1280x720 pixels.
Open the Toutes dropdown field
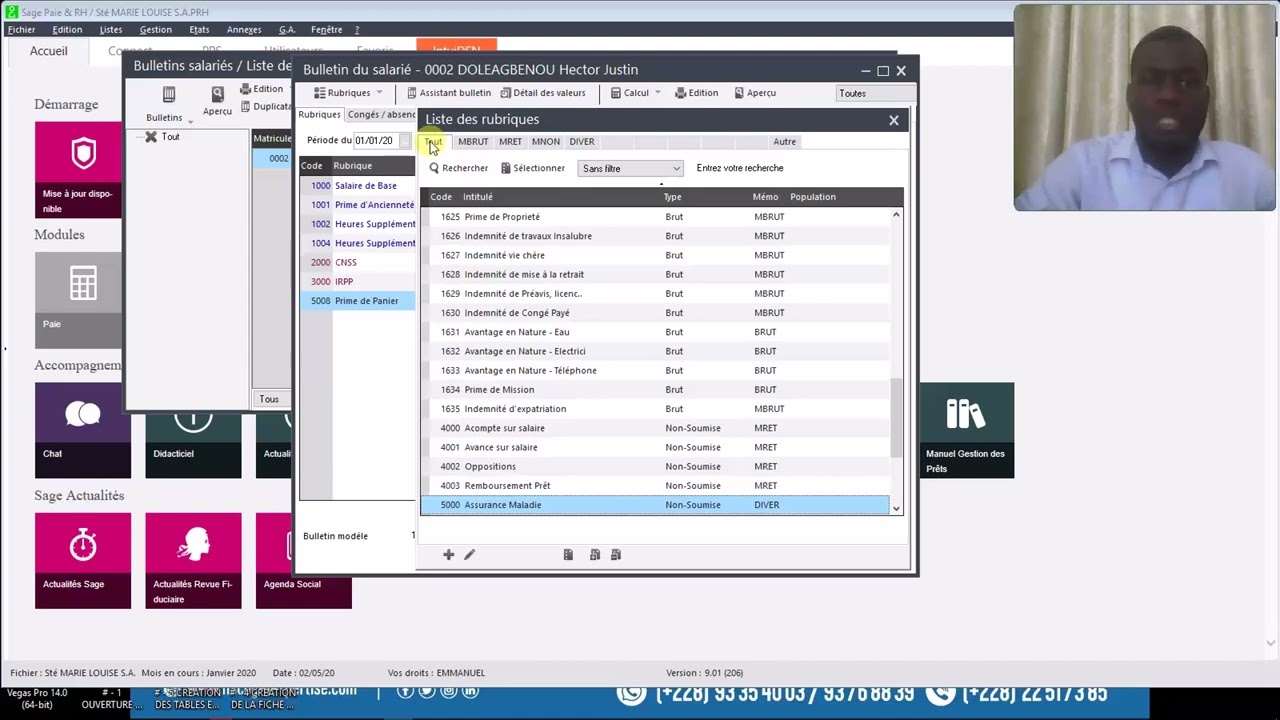click(x=875, y=93)
